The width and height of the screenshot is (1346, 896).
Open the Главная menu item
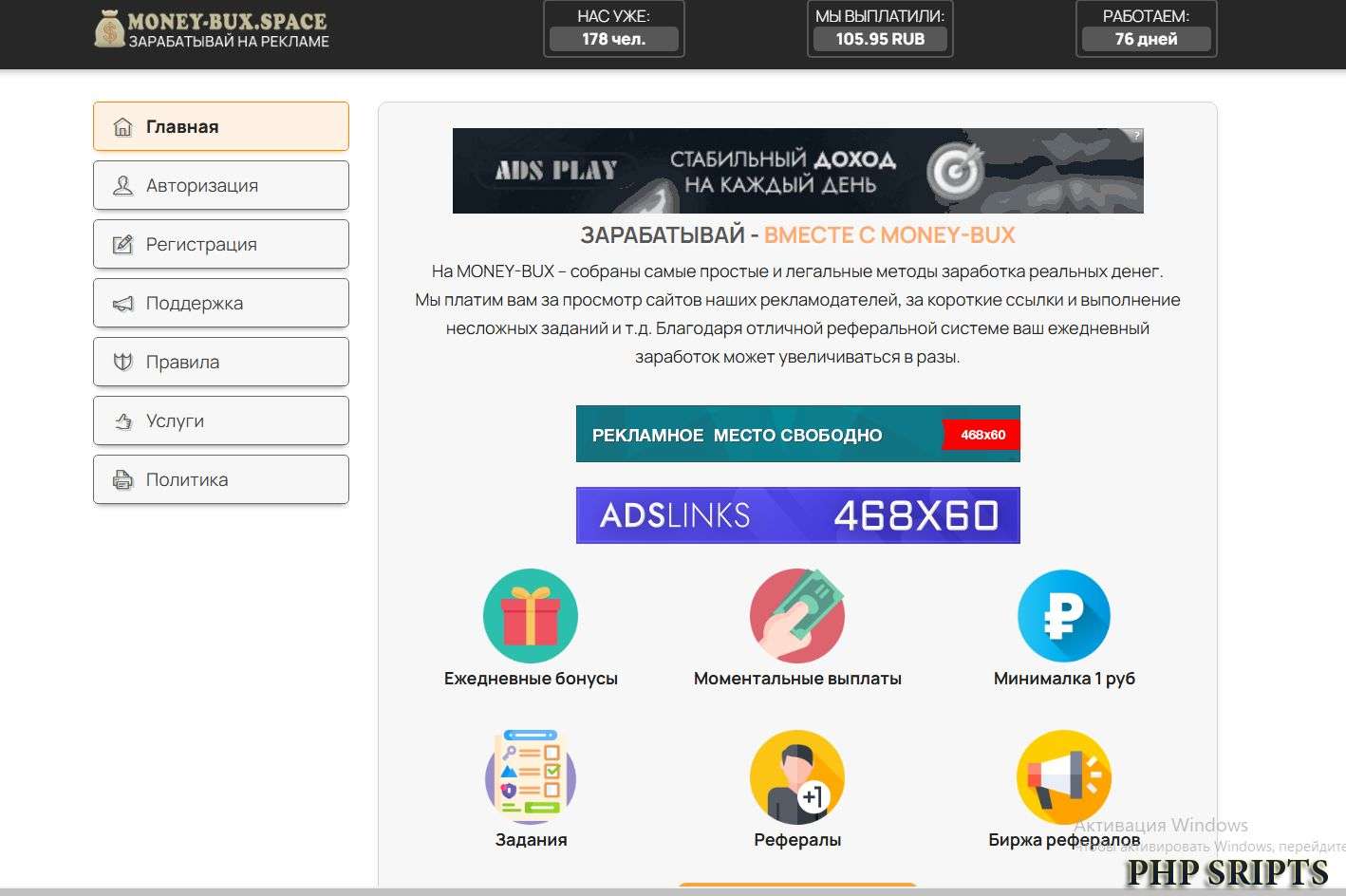pos(221,126)
